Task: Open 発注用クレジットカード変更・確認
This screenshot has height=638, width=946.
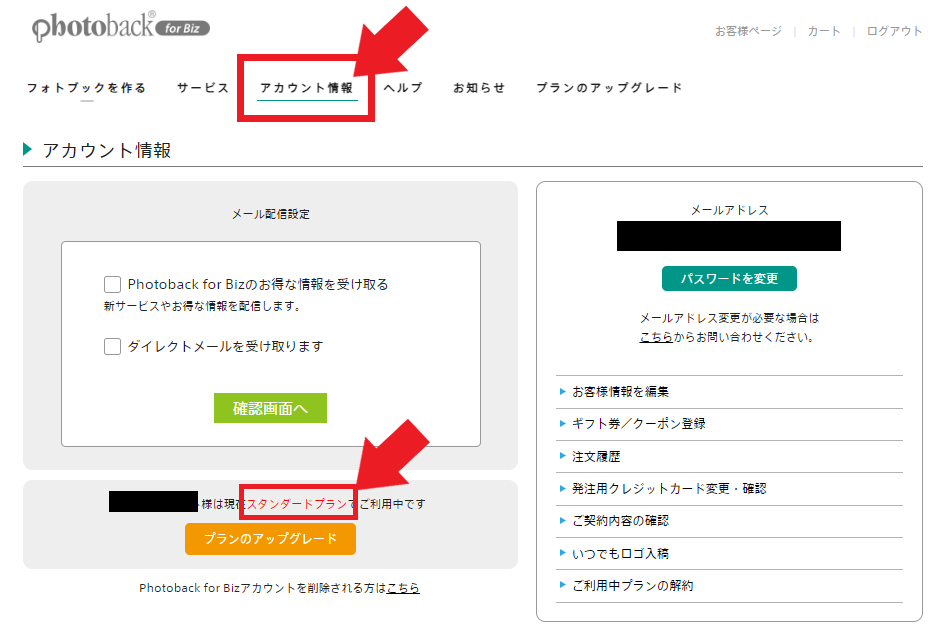Action: [x=729, y=488]
